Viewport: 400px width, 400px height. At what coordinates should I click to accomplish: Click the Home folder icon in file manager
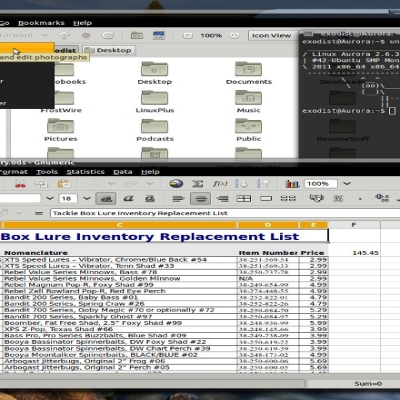(137, 35)
